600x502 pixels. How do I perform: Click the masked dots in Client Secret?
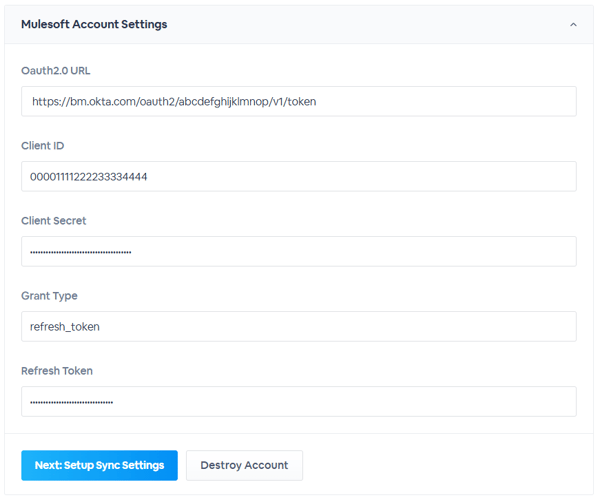click(x=81, y=252)
